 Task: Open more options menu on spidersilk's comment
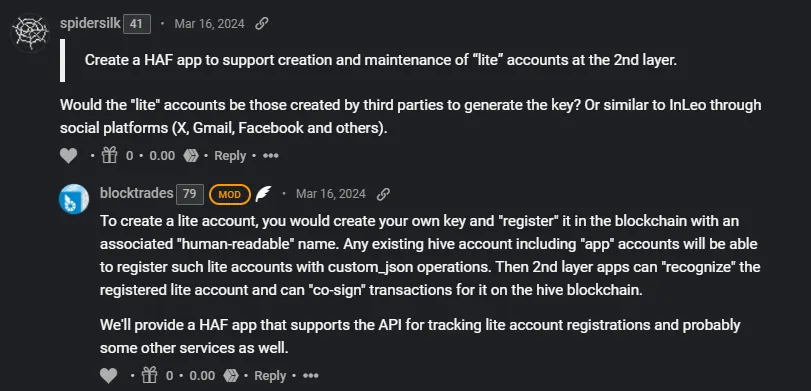pyautogui.click(x=271, y=156)
